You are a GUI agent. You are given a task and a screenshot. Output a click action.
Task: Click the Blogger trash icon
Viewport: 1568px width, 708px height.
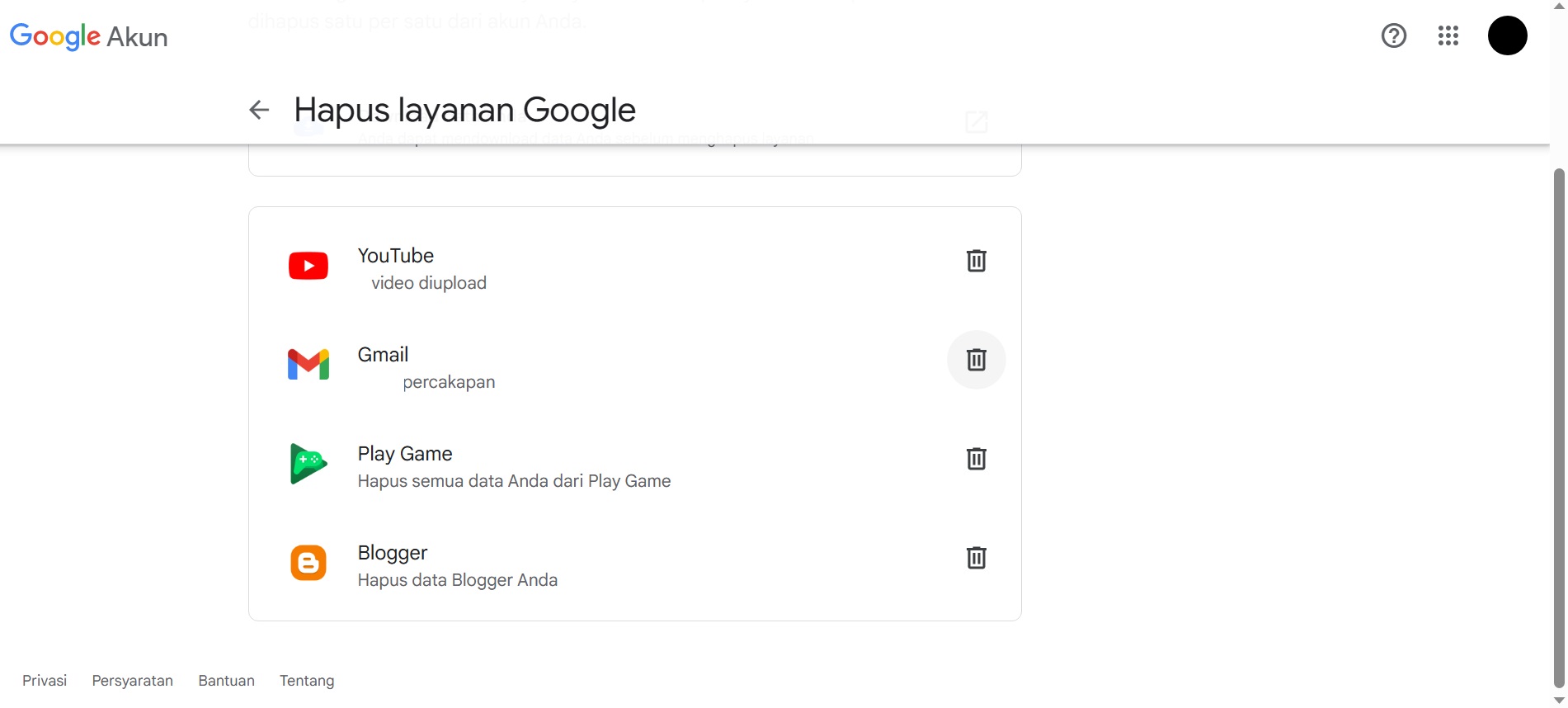click(976, 558)
